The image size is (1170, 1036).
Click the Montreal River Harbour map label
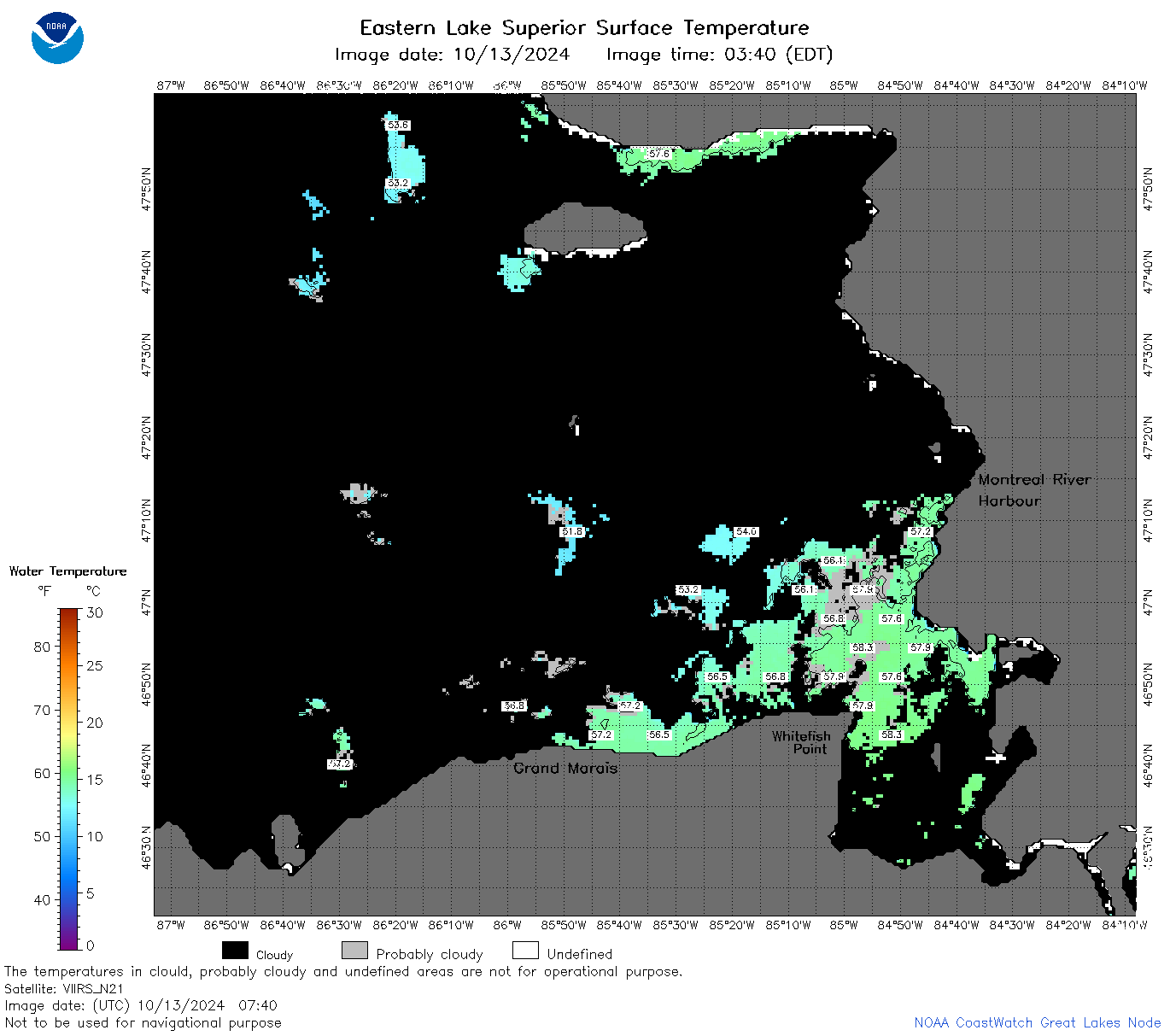pos(1034,490)
